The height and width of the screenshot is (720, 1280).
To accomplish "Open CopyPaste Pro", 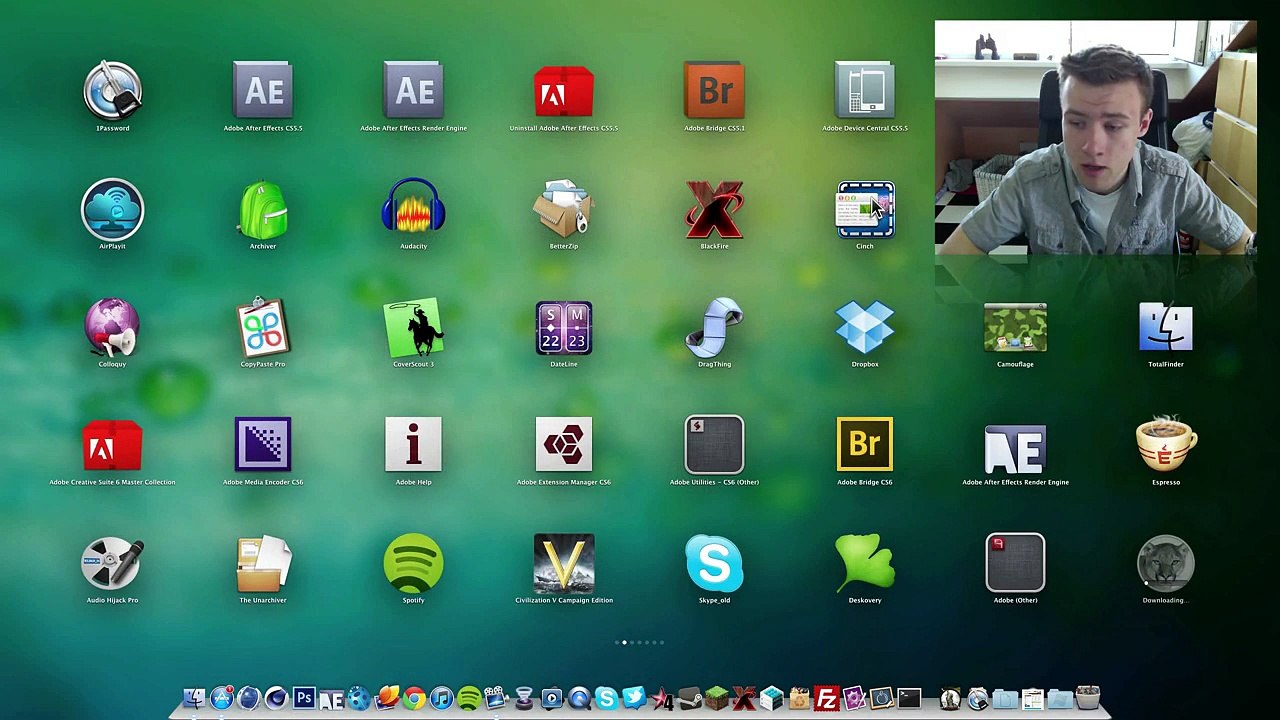I will click(x=263, y=328).
